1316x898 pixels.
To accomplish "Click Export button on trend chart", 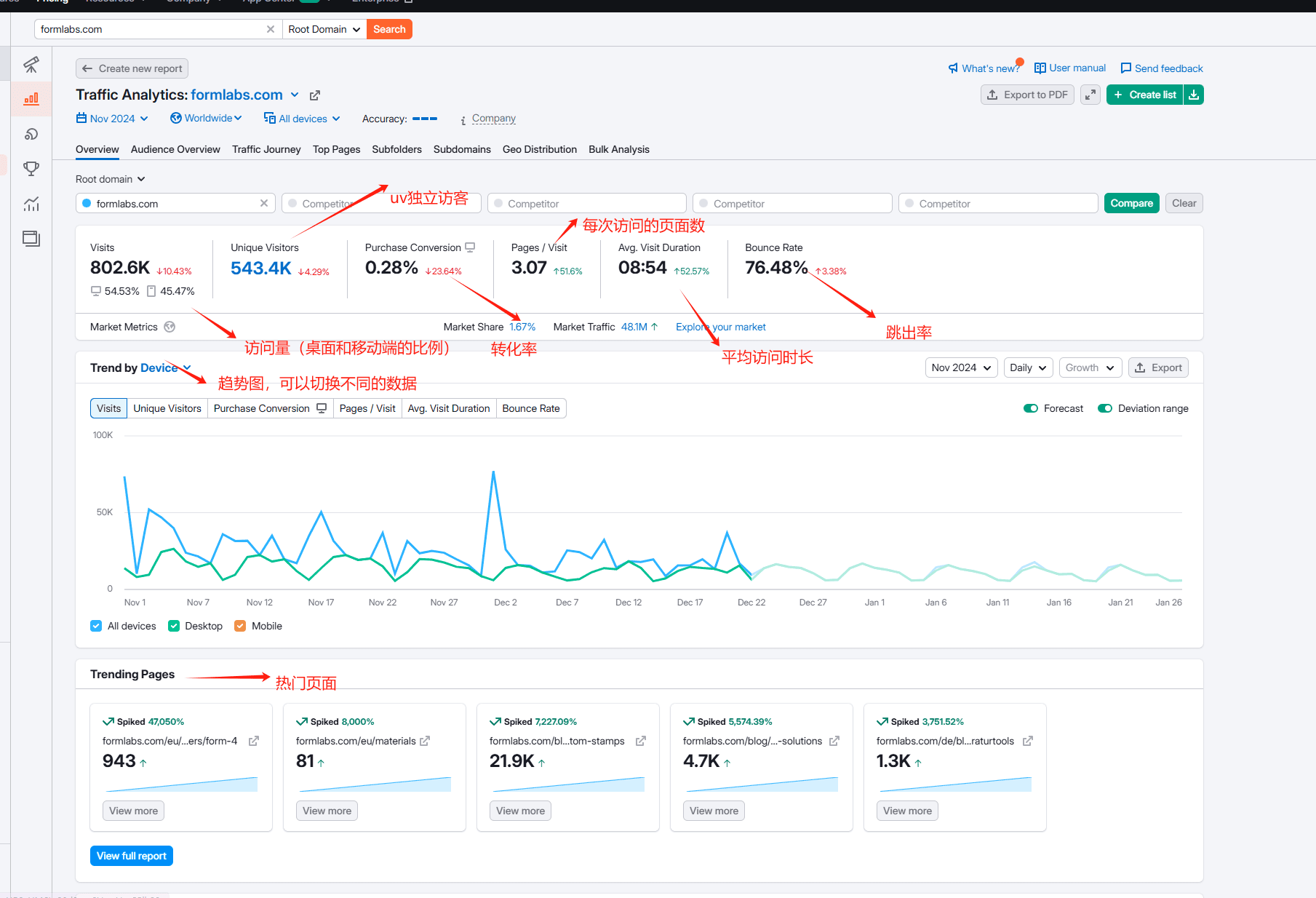I will pos(1158,367).
